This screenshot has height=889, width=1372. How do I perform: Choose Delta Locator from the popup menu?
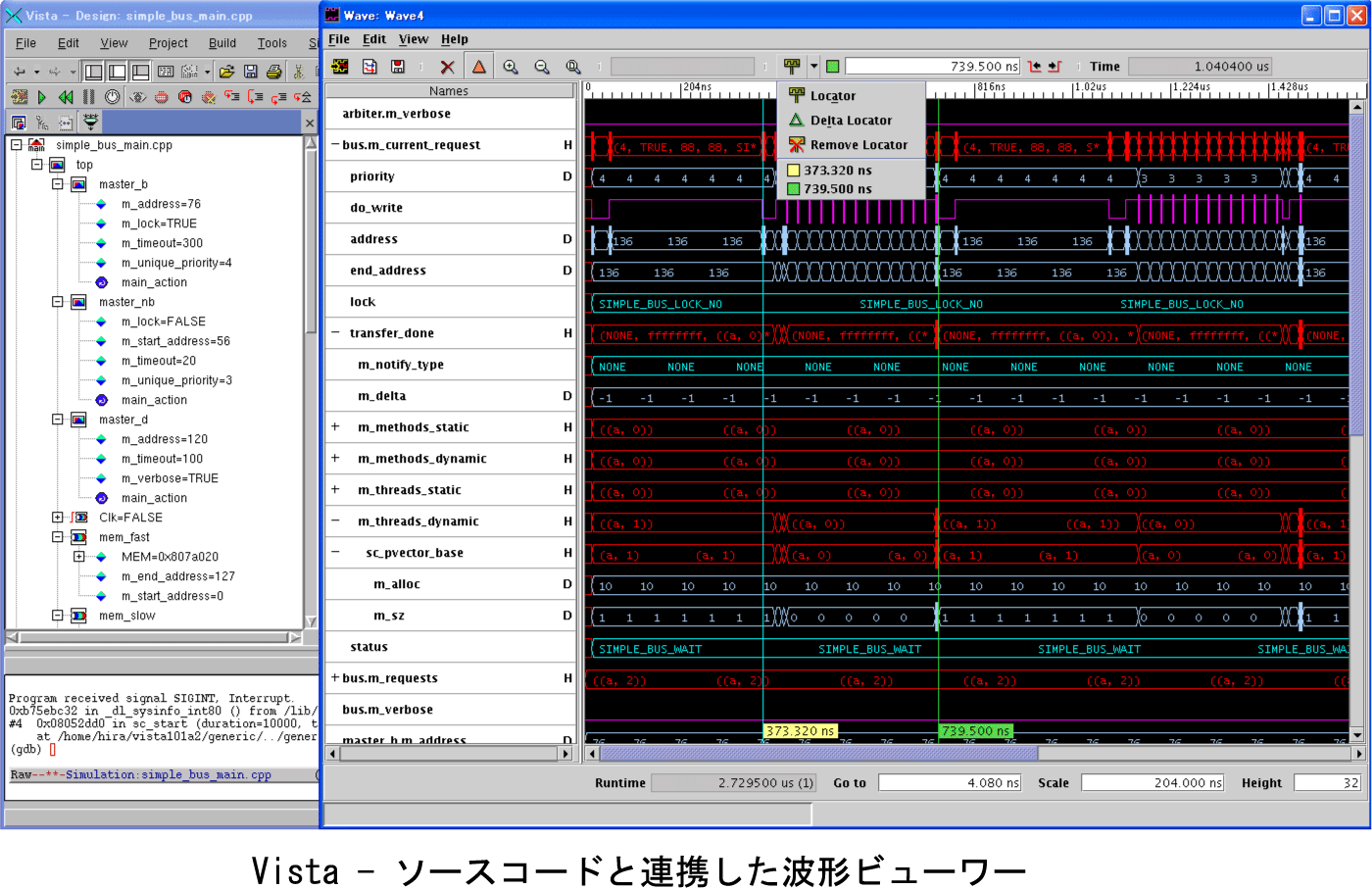tap(851, 121)
